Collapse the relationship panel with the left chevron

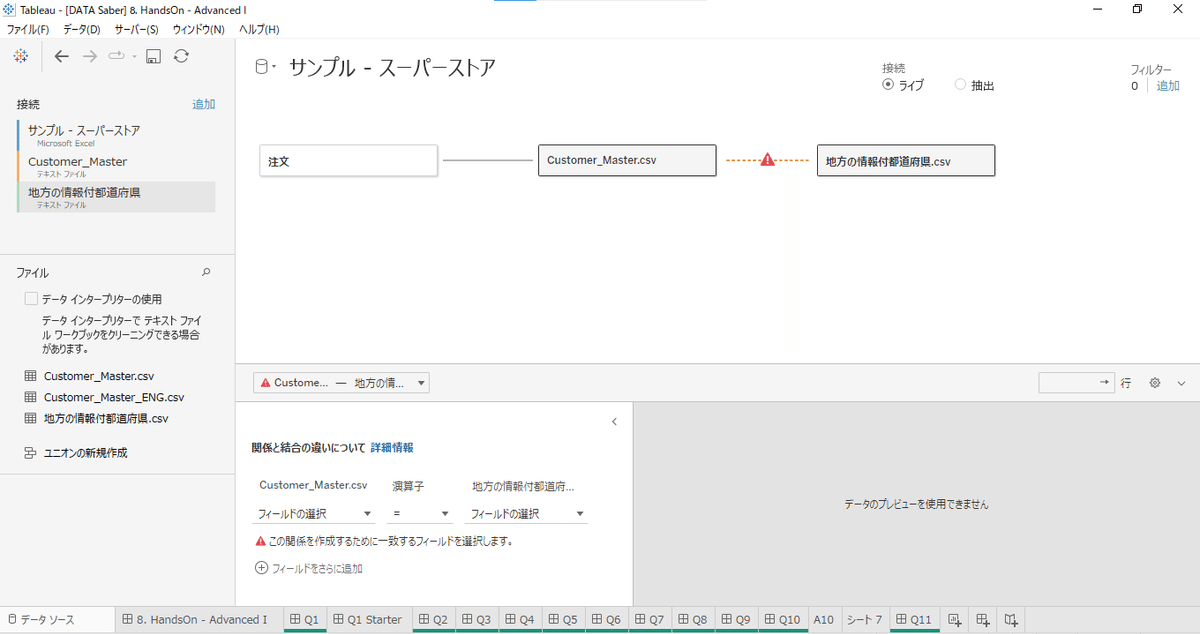(615, 422)
